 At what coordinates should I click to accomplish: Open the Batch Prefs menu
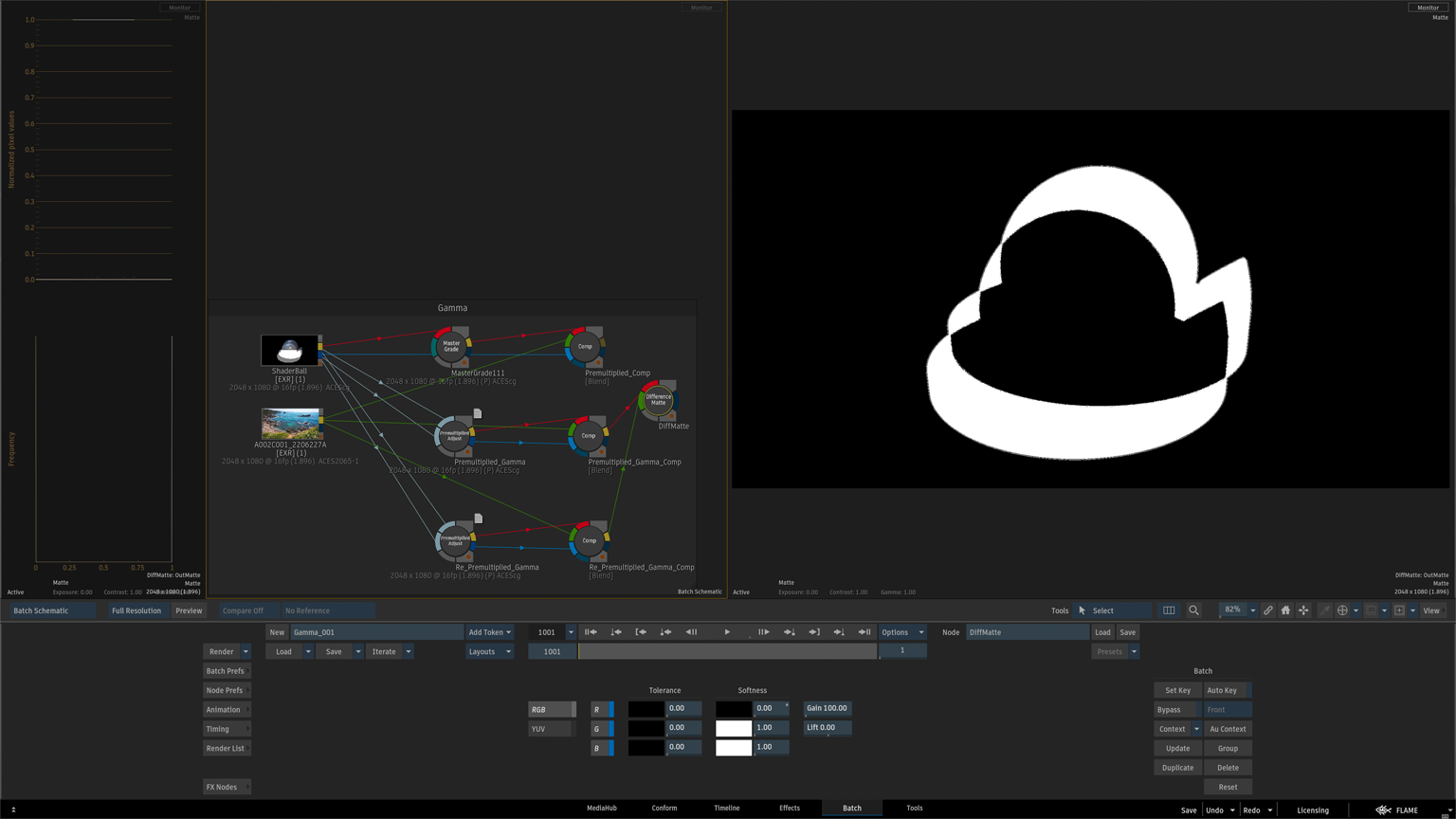227,671
